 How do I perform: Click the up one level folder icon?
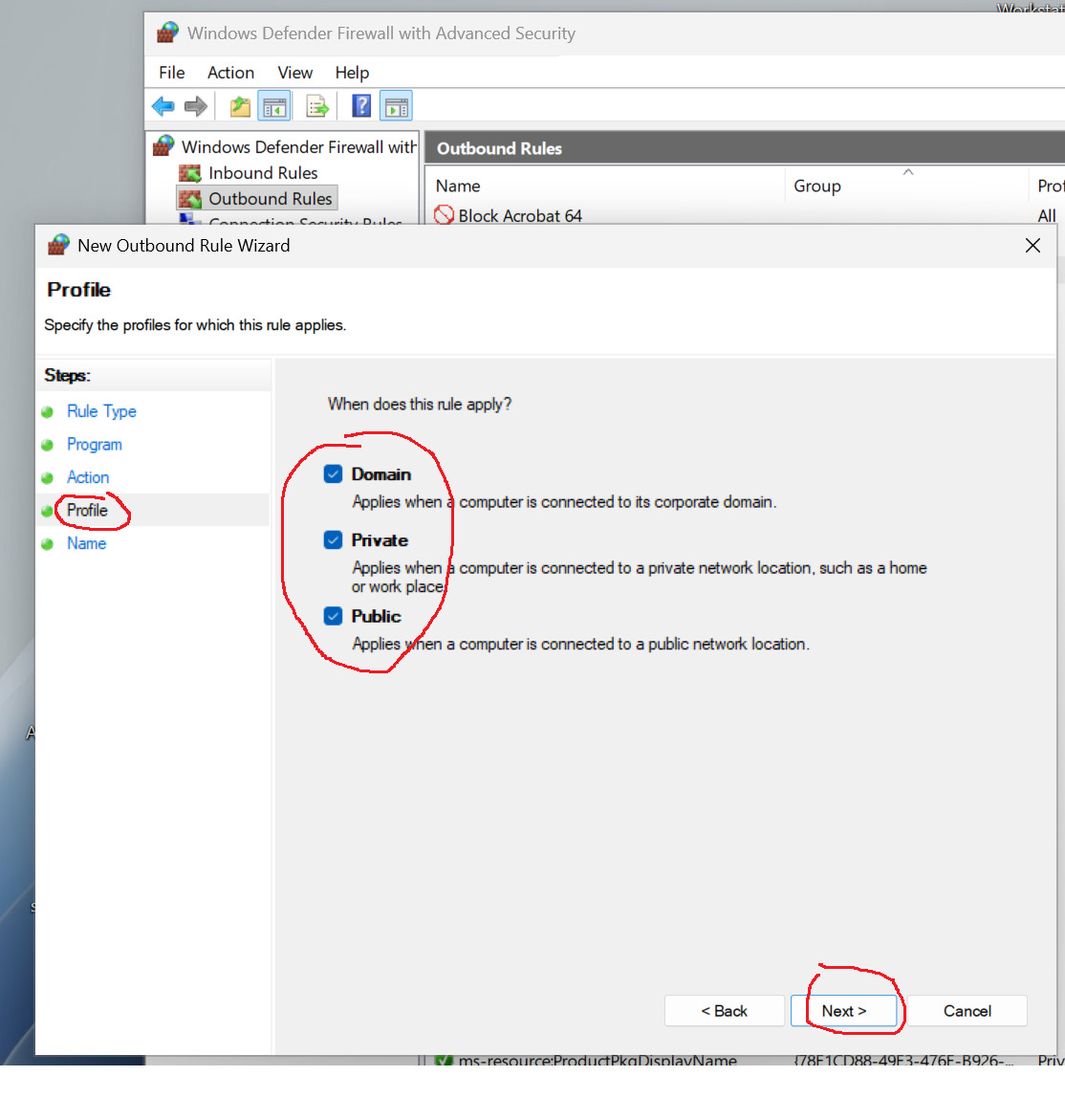click(240, 107)
